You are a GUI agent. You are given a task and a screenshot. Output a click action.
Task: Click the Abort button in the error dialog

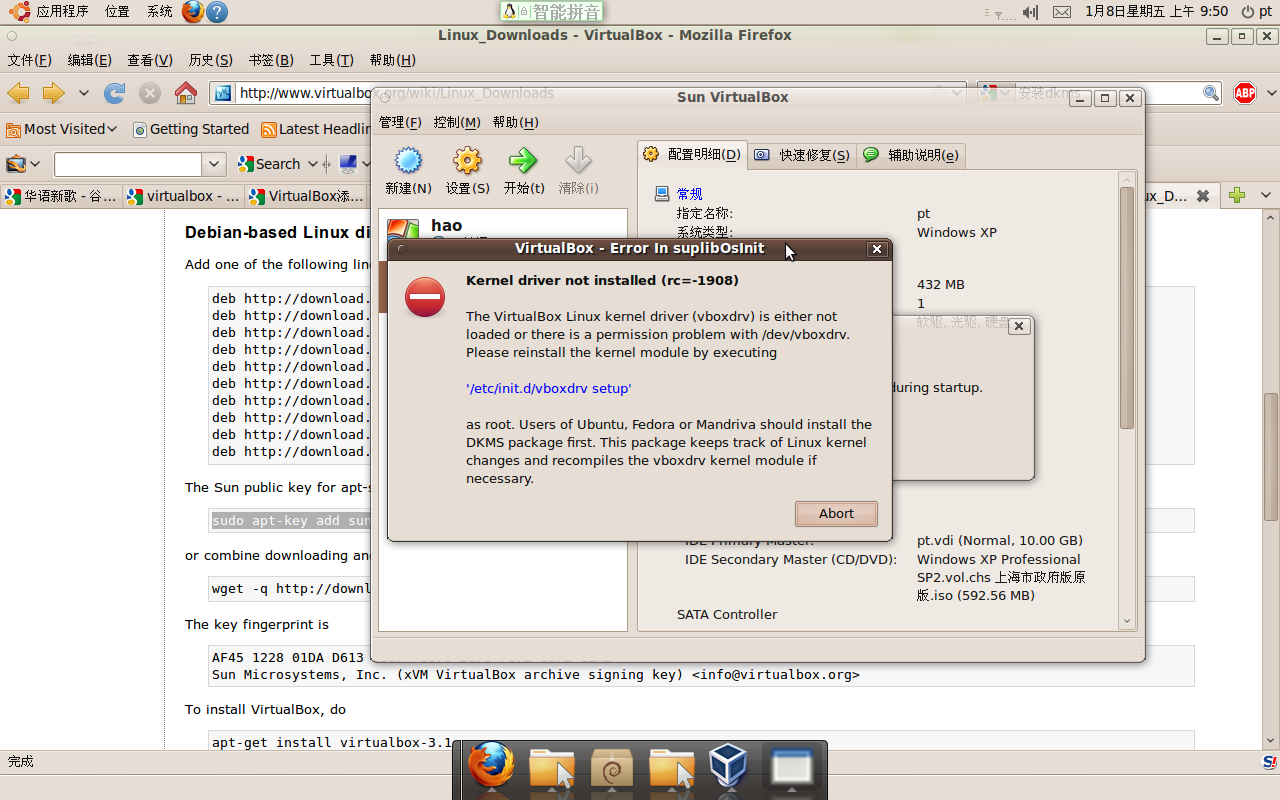tap(836, 513)
